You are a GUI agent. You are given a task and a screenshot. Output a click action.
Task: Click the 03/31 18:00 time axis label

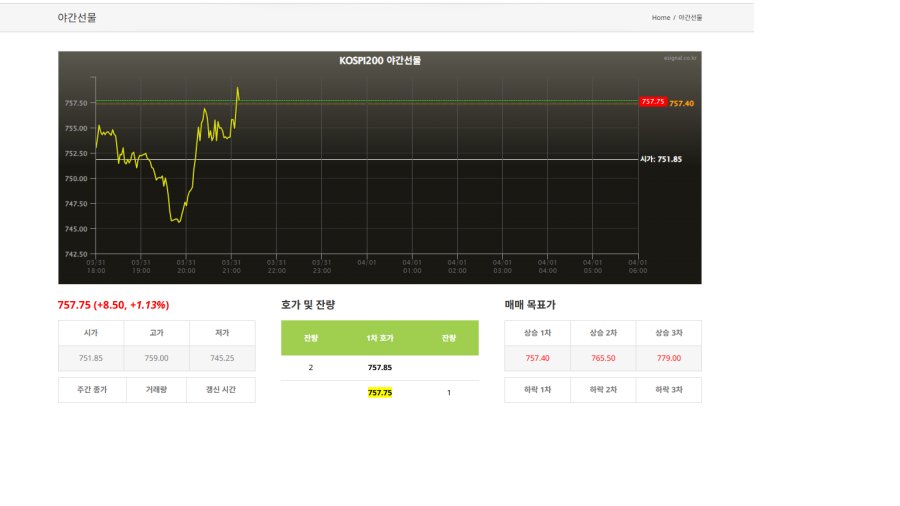[96, 266]
